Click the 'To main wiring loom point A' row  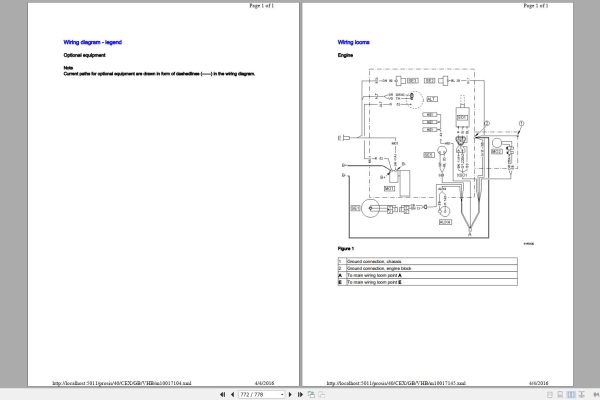[427, 275]
